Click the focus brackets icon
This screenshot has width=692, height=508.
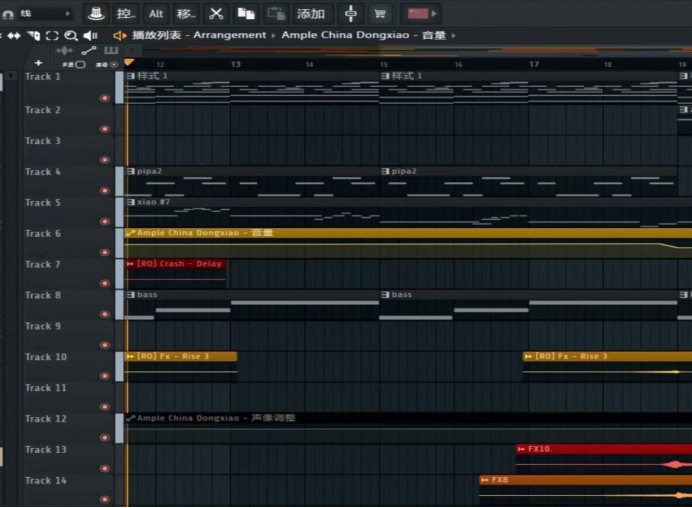52,36
